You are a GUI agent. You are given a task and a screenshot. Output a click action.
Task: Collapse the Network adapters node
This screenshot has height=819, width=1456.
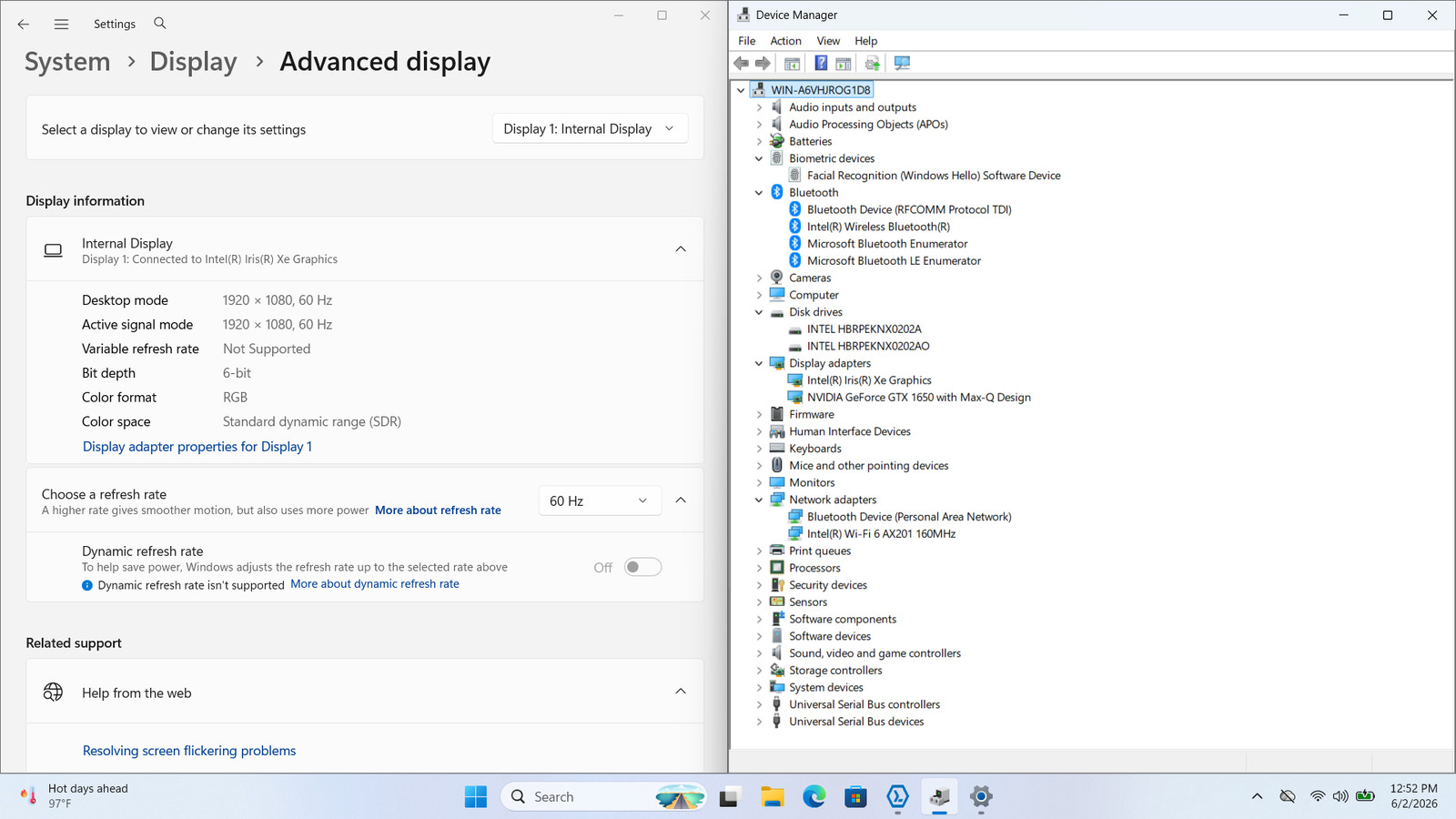[759, 500]
